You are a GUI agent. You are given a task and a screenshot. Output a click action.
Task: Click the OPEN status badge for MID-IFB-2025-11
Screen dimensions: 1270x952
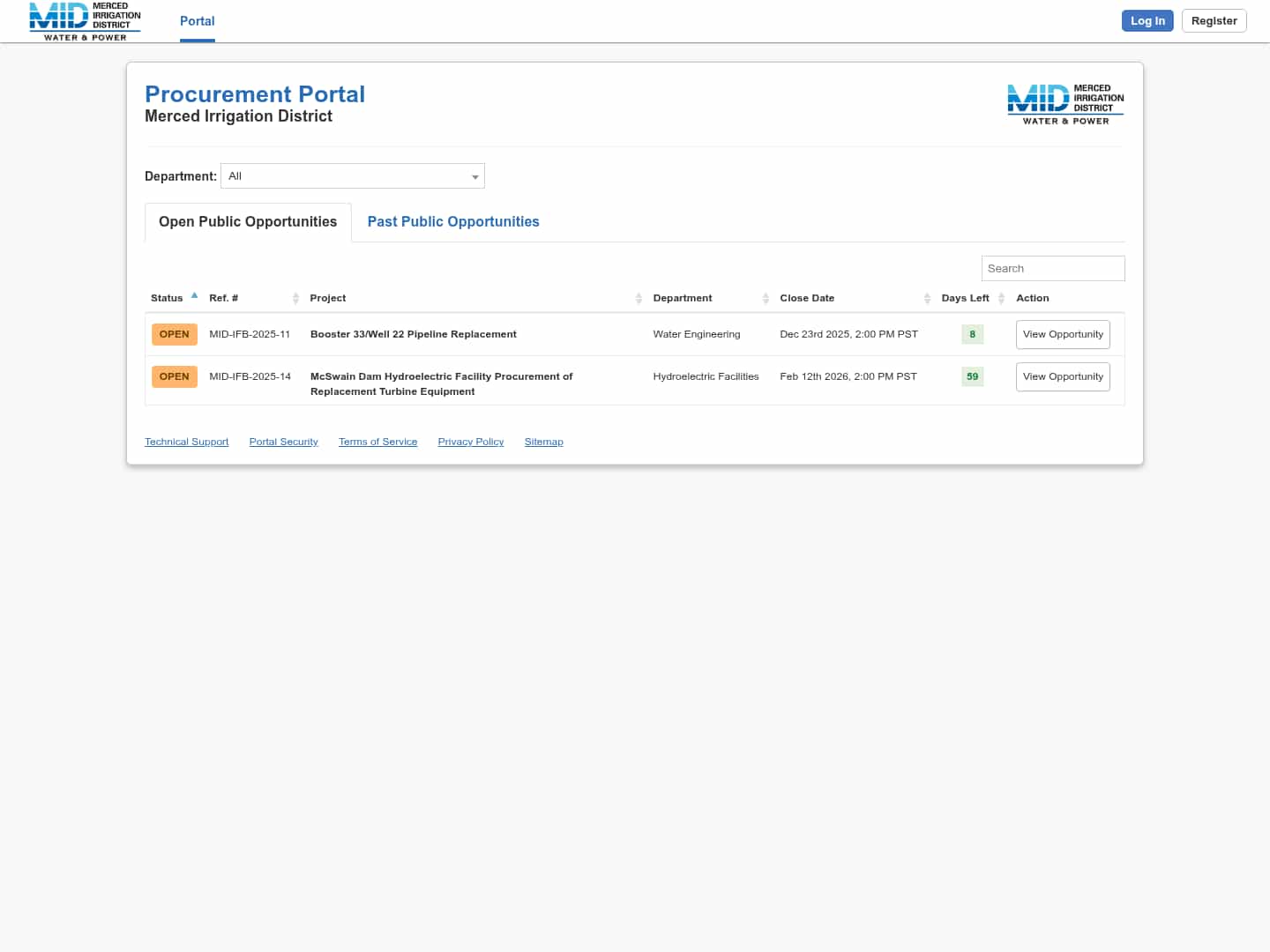[x=174, y=334]
